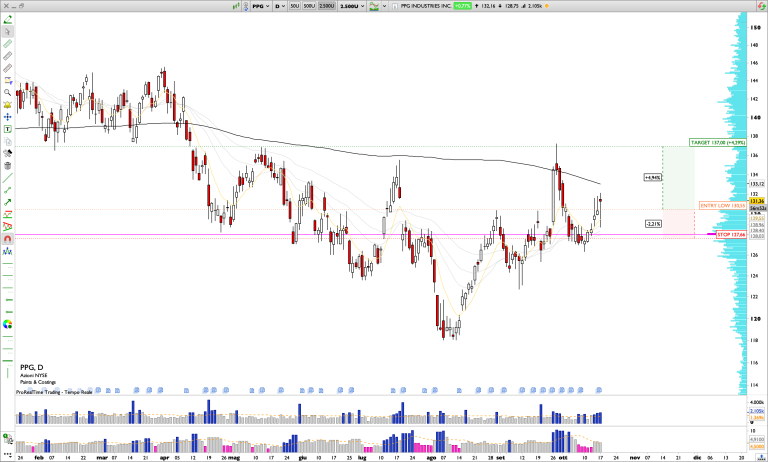Open the pie chart icon in sidebar
This screenshot has height=462, width=768.
click(x=7, y=324)
